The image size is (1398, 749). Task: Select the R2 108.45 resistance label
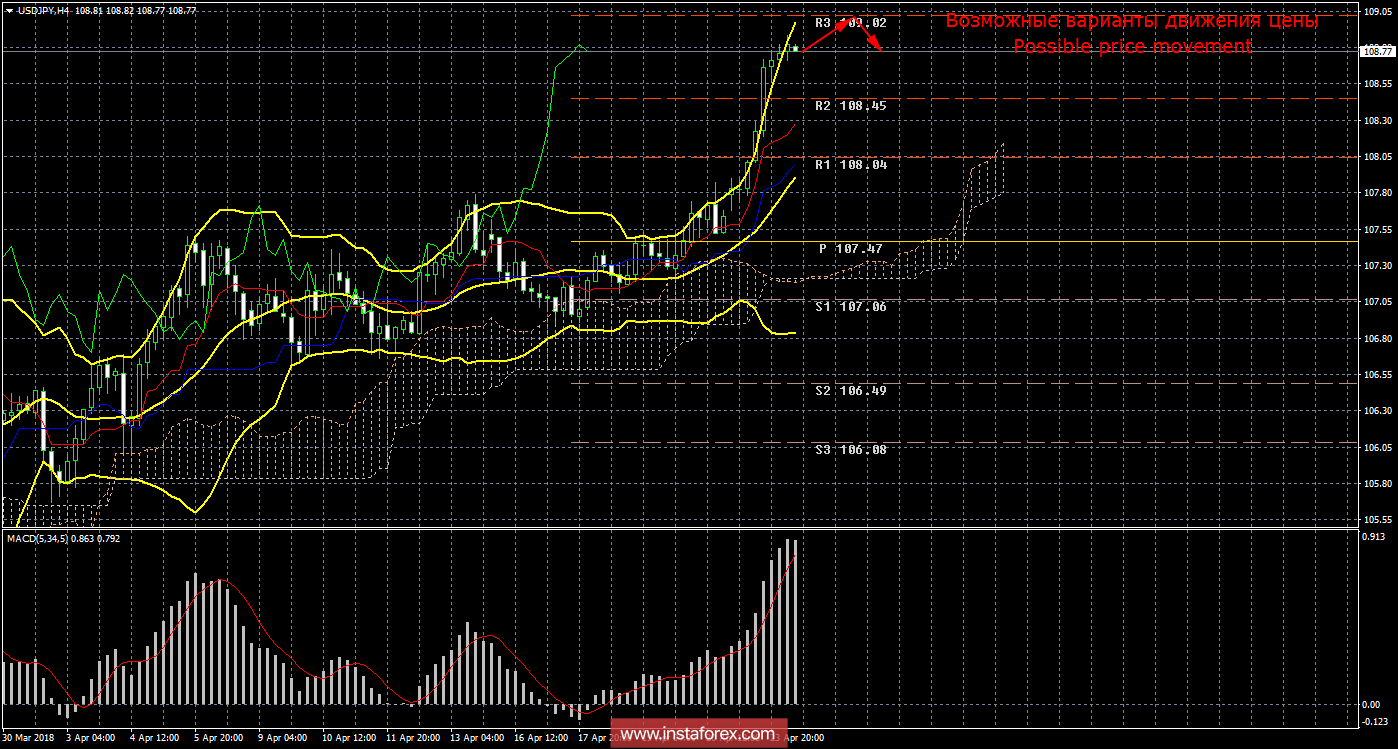tap(850, 105)
